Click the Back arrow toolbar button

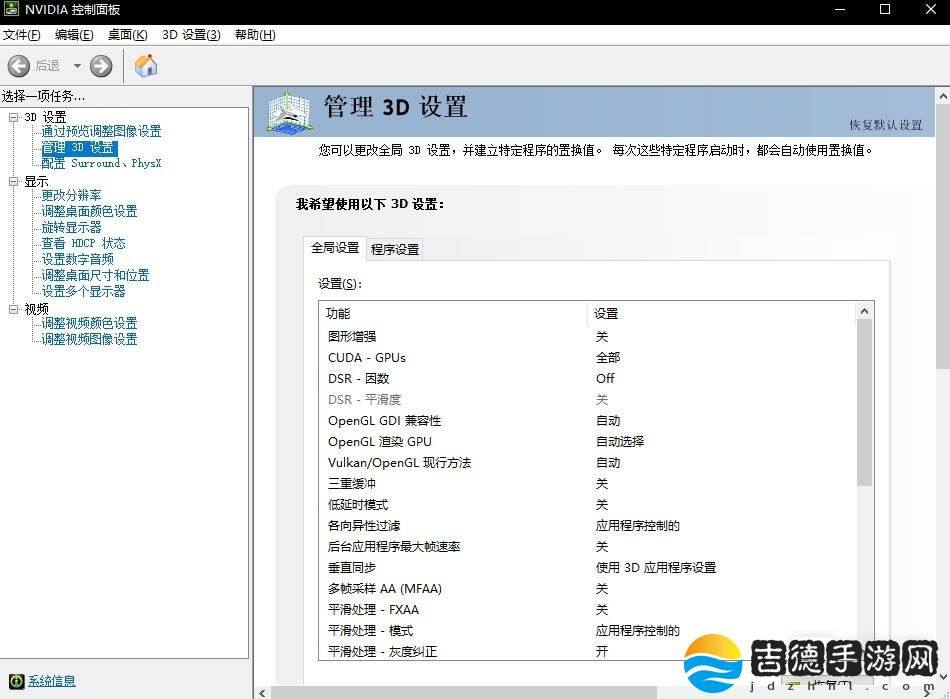(x=19, y=65)
